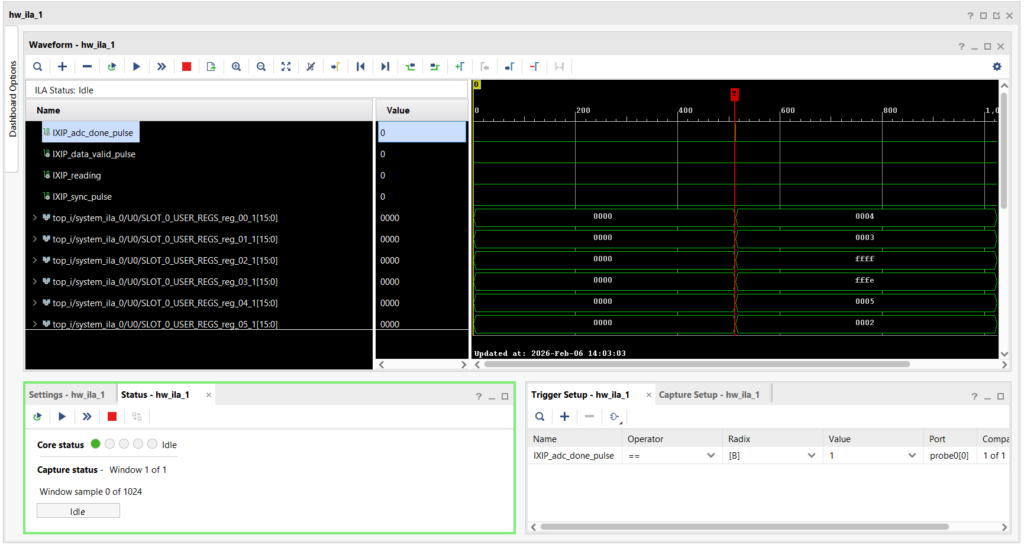Expand the SLOT_0_USER_REGS_reg_00_1 bus
The width and height of the screenshot is (1024, 545).
[35, 218]
